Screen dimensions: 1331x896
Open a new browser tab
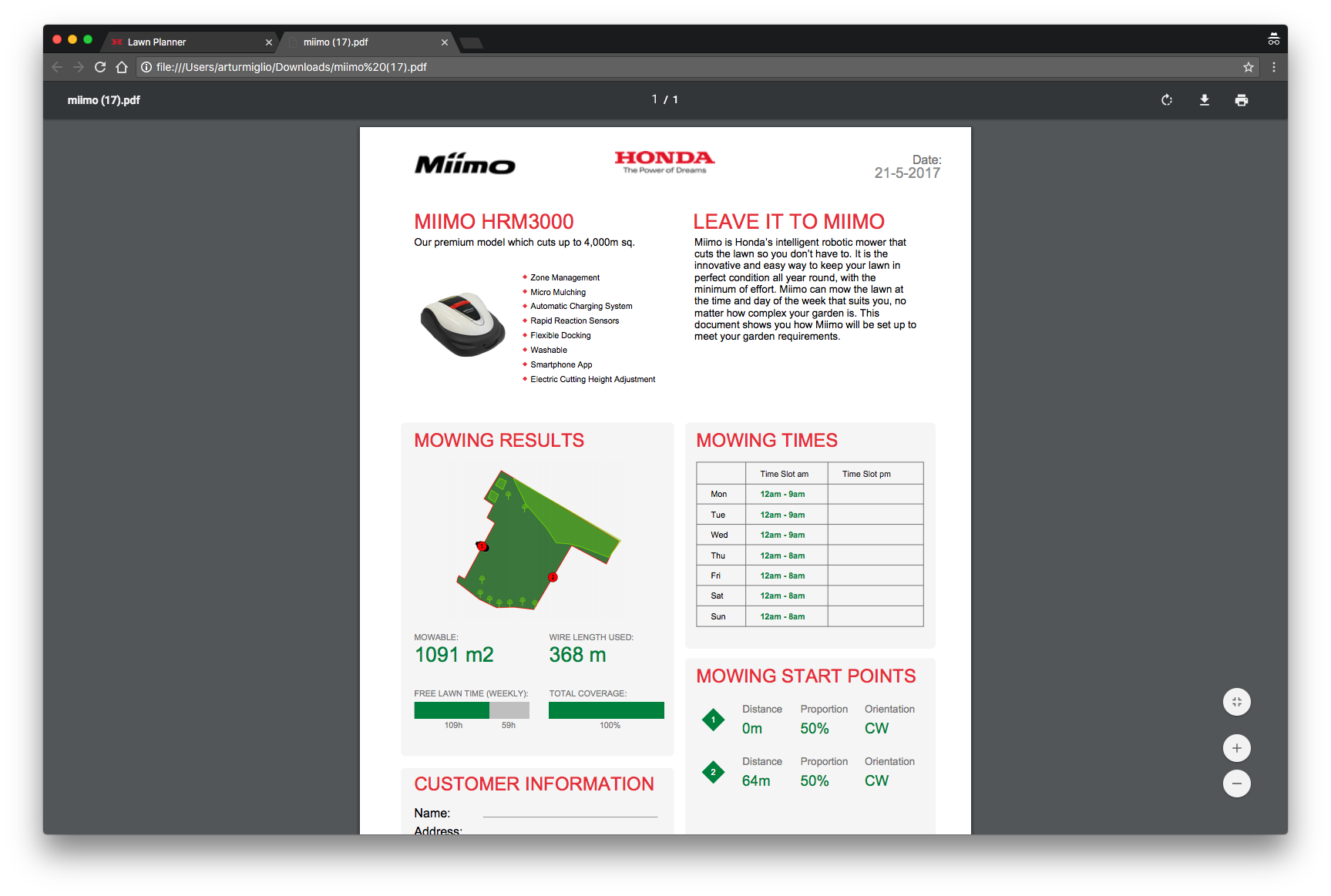click(471, 44)
